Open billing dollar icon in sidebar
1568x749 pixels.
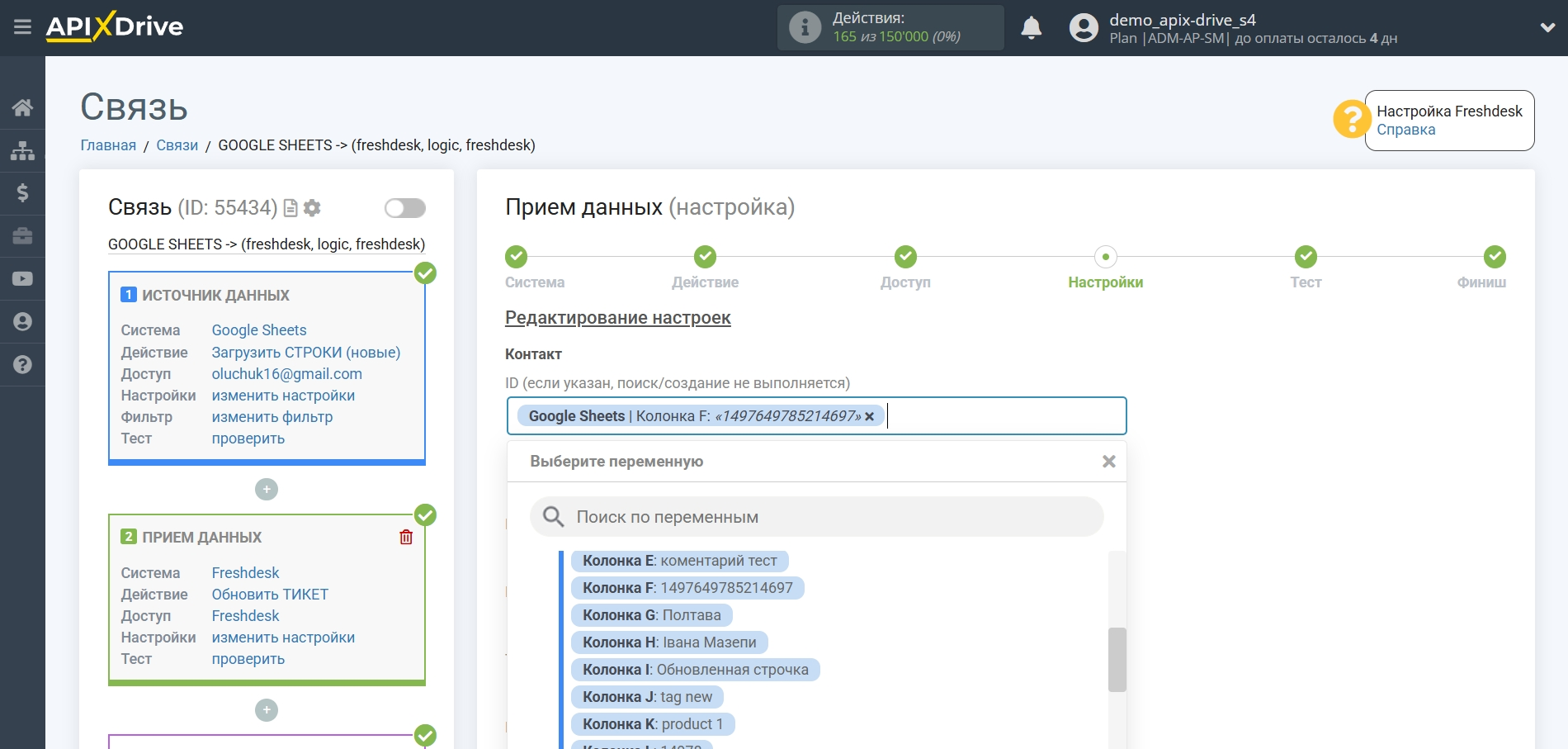pos(22,193)
